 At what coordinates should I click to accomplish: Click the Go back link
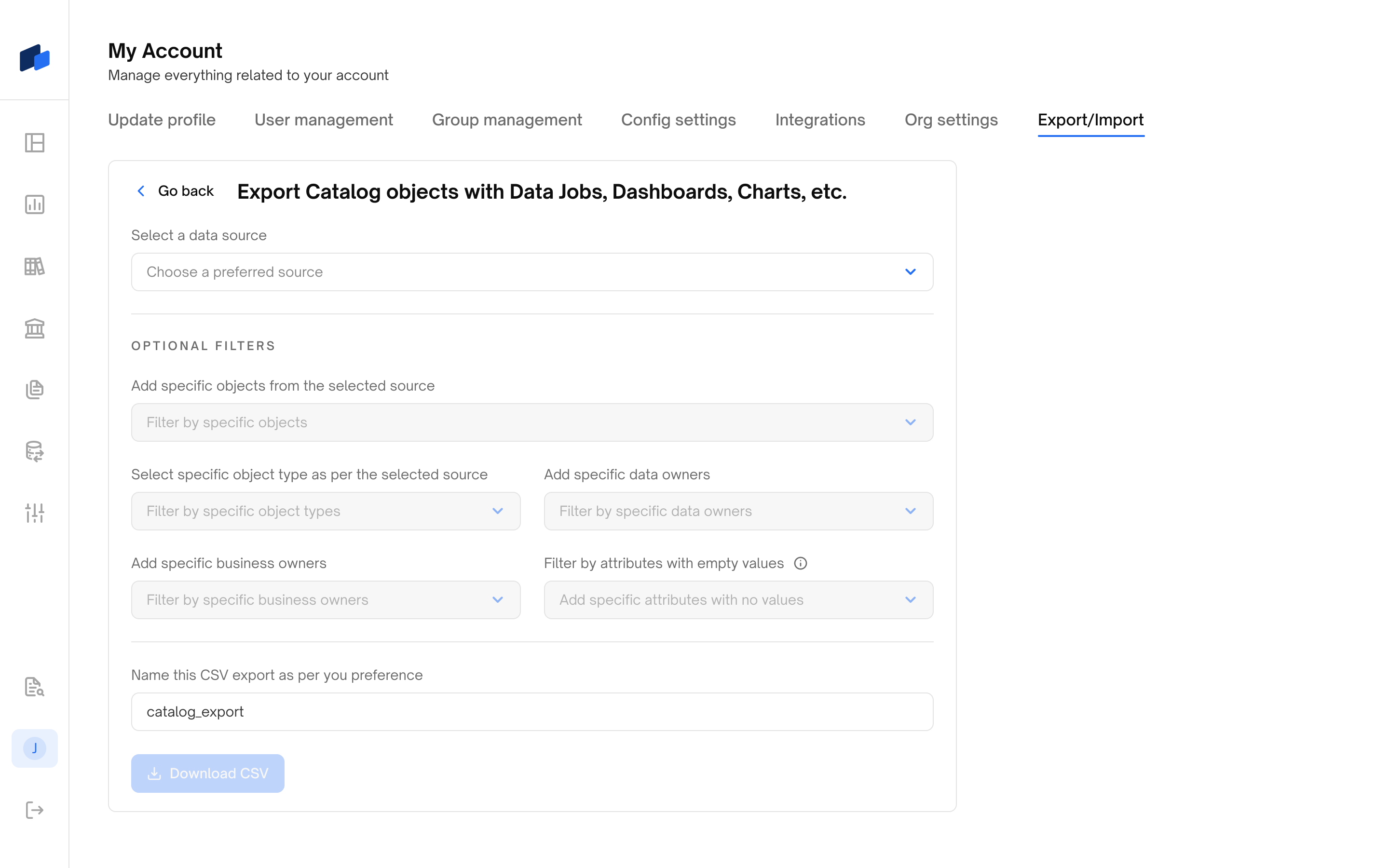click(175, 191)
